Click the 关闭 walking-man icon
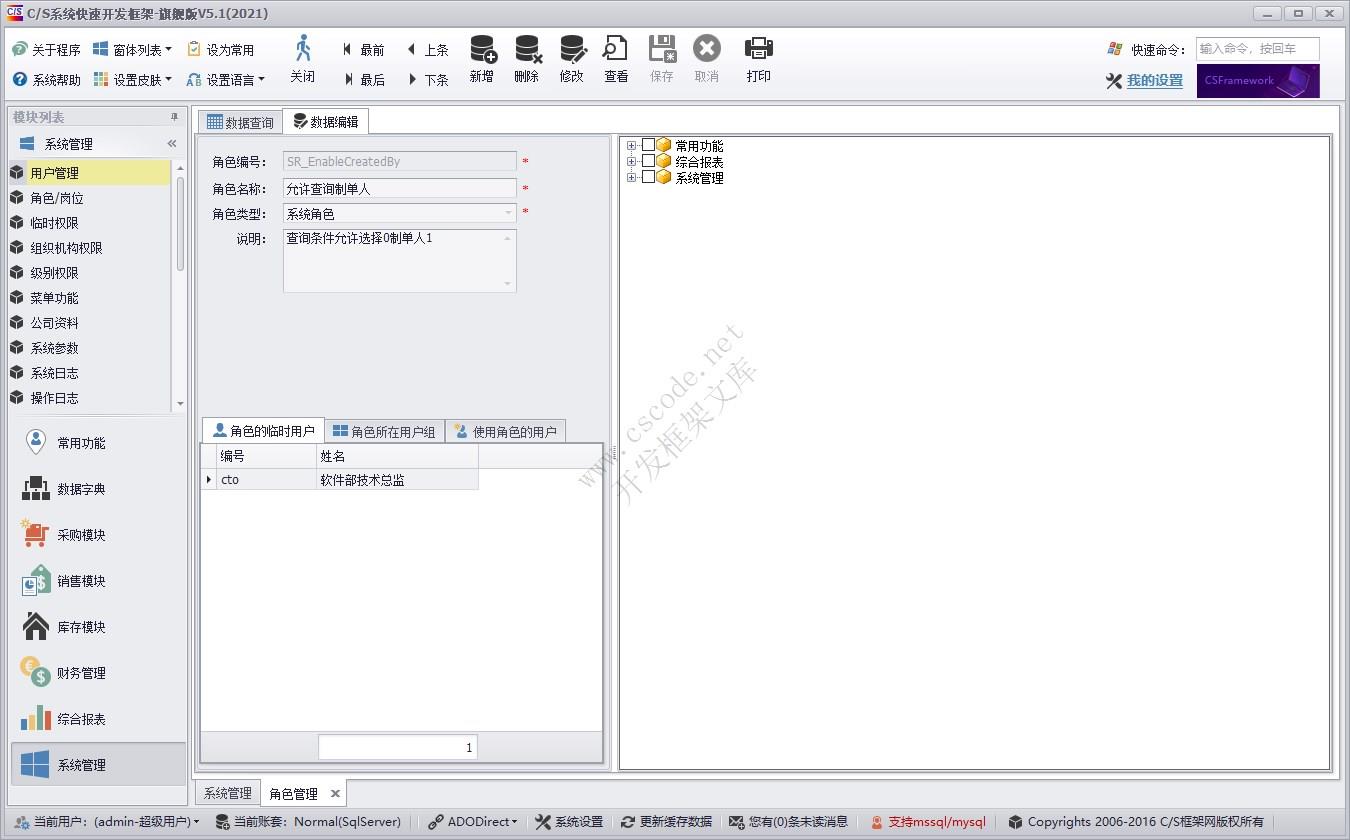This screenshot has height=840, width=1350. (x=303, y=50)
